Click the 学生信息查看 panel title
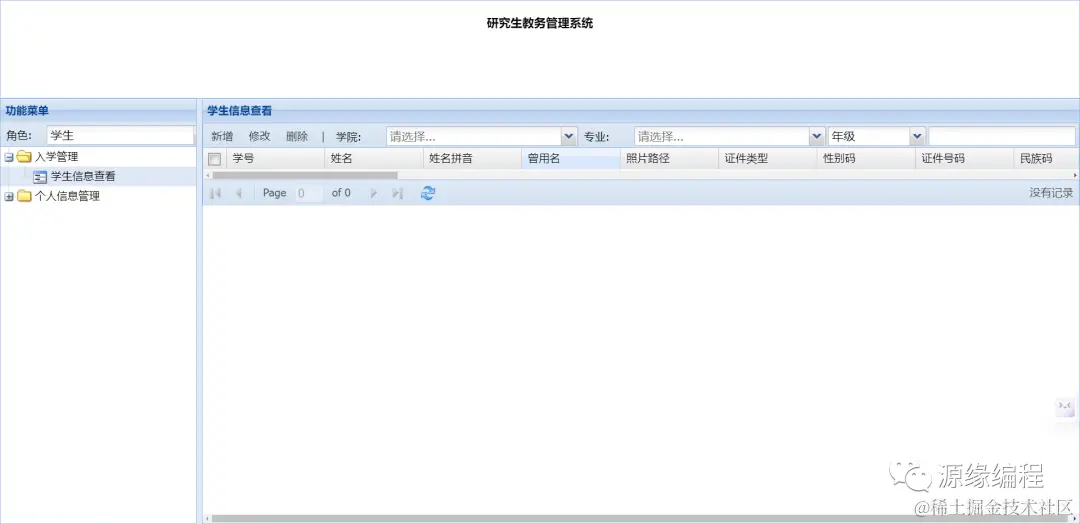This screenshot has height=524, width=1080. [x=240, y=110]
